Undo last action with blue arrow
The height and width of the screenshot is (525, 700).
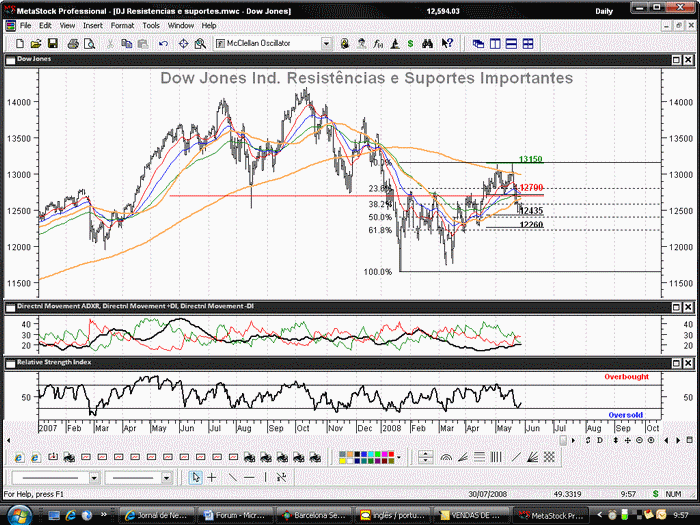pos(163,44)
